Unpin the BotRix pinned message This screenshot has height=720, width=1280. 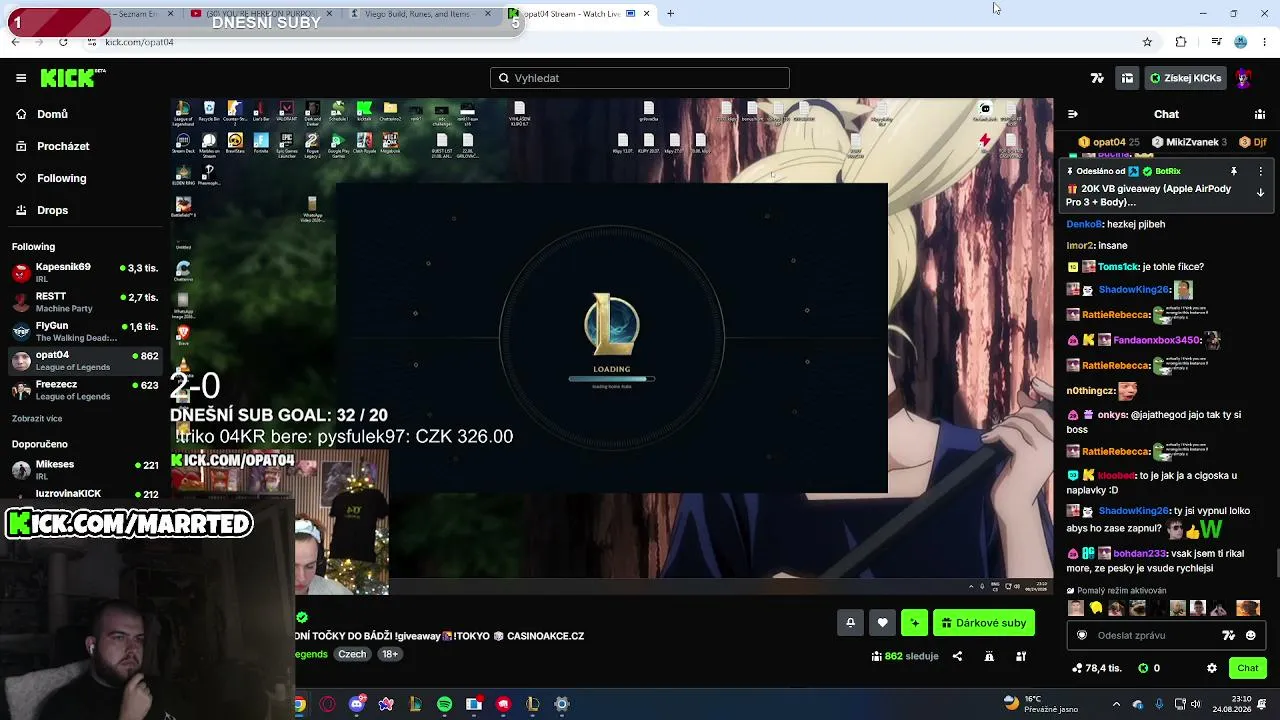click(1234, 171)
